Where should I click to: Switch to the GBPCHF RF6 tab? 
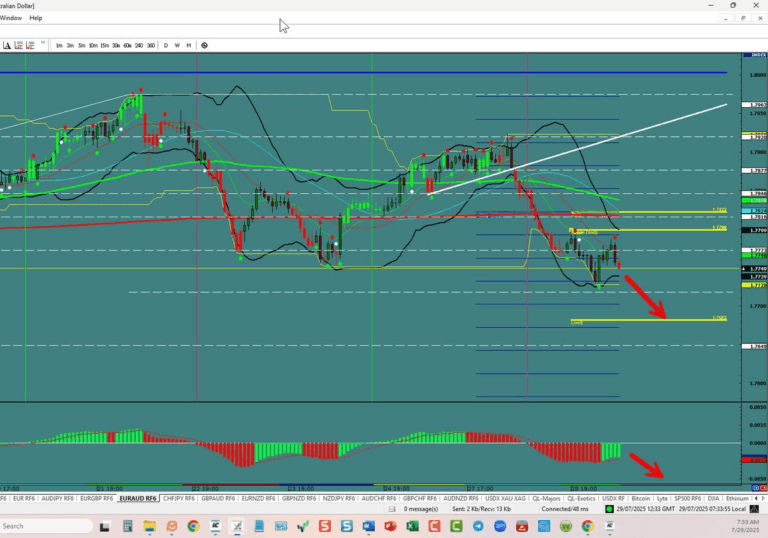(419, 498)
